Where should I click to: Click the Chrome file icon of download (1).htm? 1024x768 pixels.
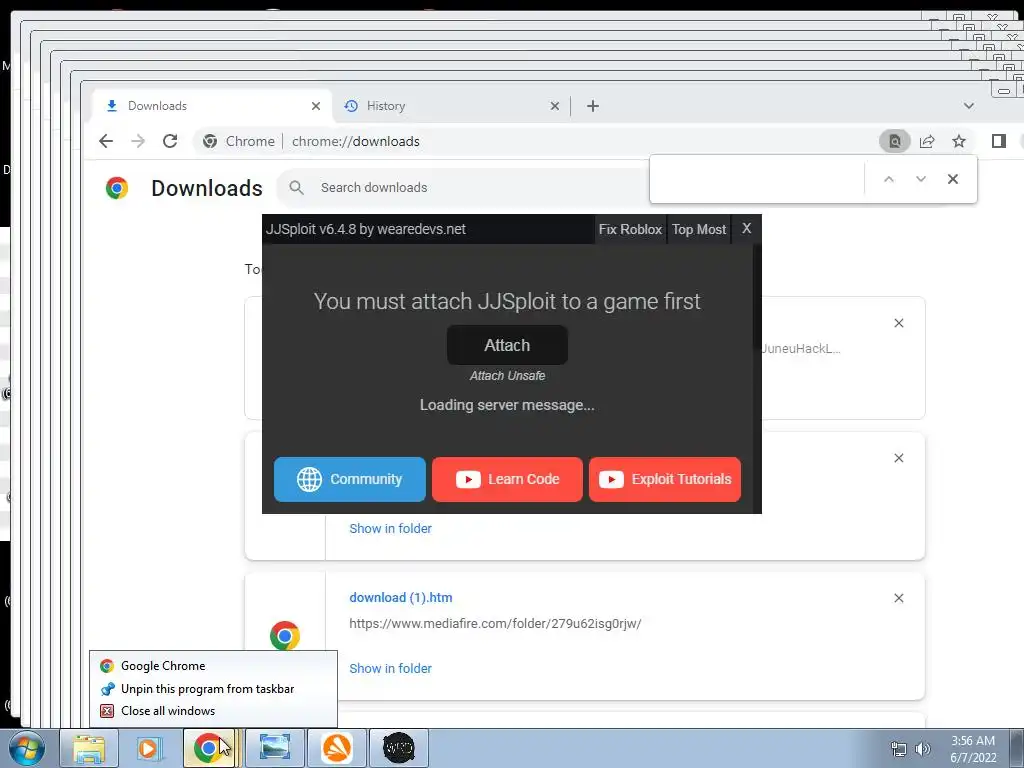tap(285, 636)
